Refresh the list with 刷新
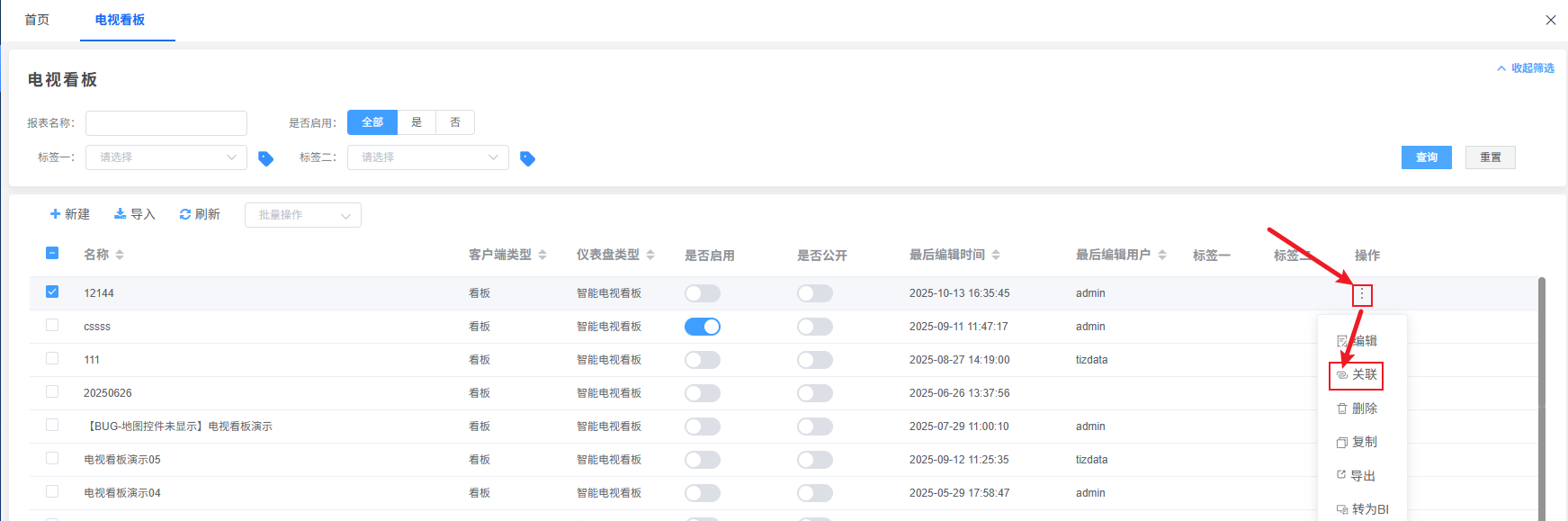The width and height of the screenshot is (1568, 521). pos(200,214)
